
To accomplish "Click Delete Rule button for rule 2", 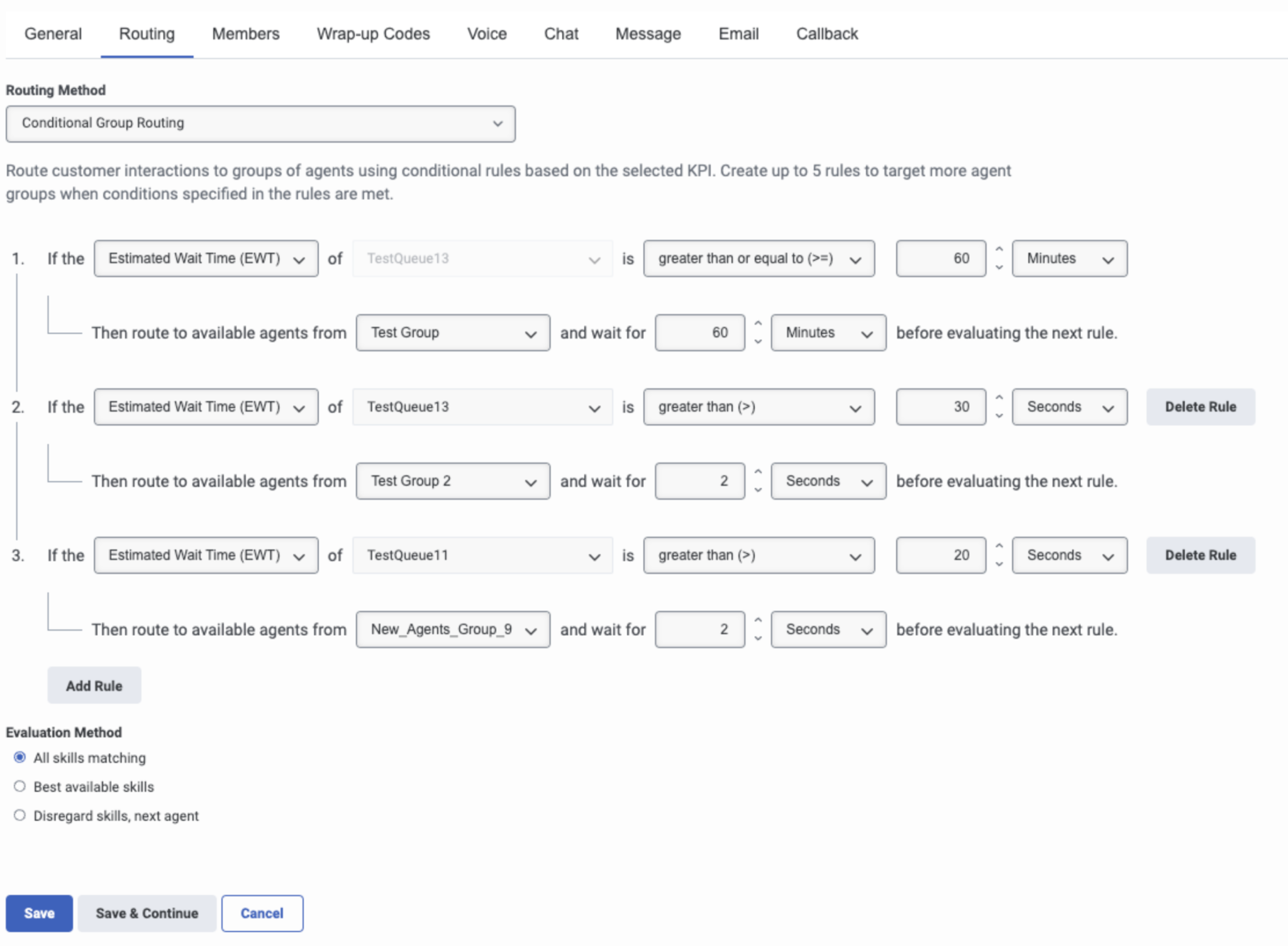I will 1200,407.
